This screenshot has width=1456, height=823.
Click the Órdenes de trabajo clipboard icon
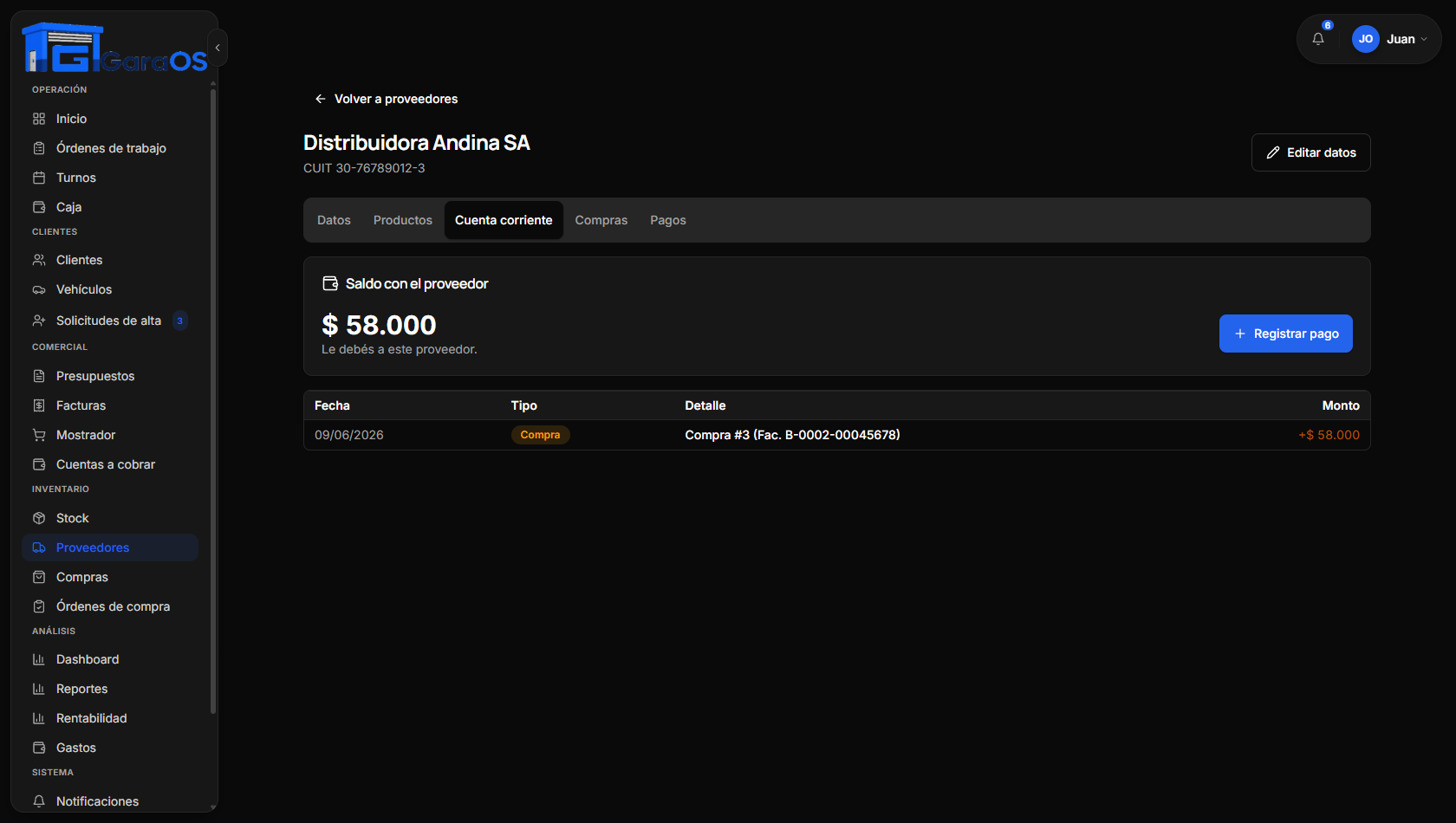point(39,148)
